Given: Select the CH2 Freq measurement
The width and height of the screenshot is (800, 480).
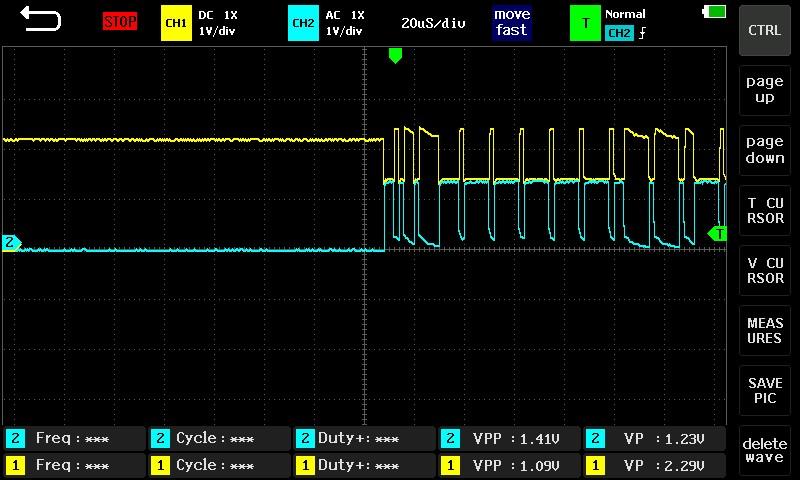Looking at the screenshot, I should pyautogui.click(x=74, y=438).
